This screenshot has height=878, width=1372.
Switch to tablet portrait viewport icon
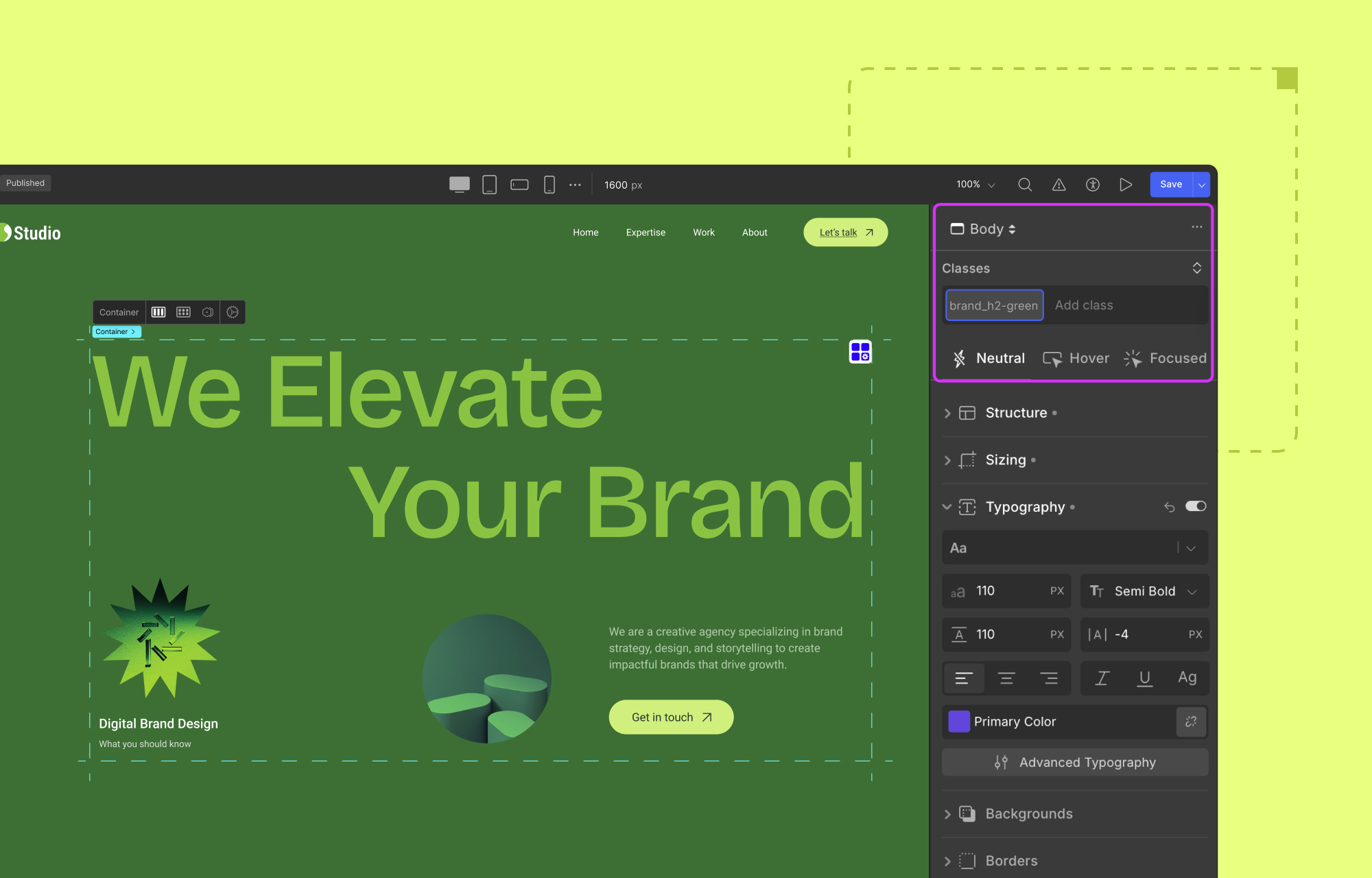pos(489,185)
